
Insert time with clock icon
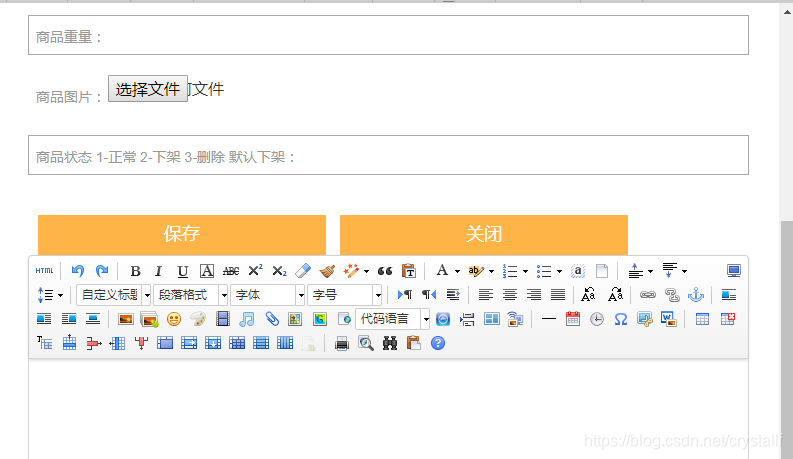[597, 319]
